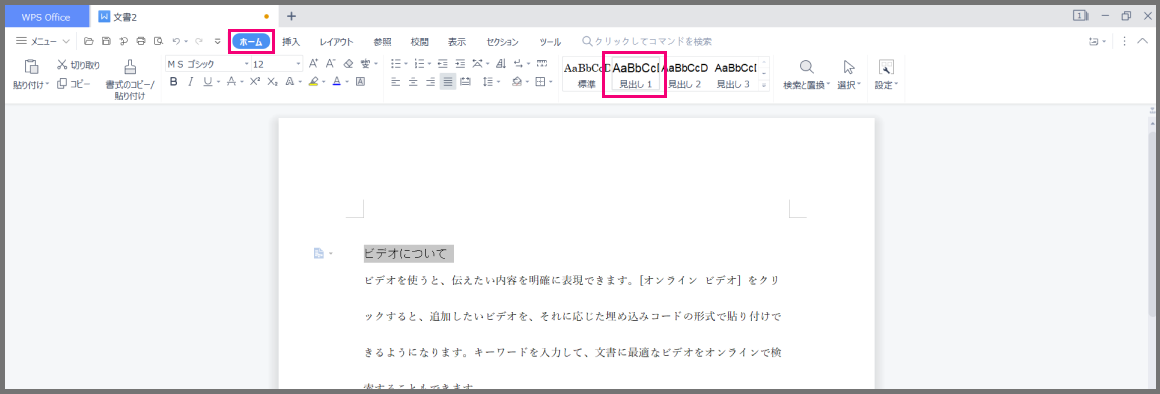The width and height of the screenshot is (1160, 394).
Task: Click distributed alignment icon
Action: click(465, 81)
